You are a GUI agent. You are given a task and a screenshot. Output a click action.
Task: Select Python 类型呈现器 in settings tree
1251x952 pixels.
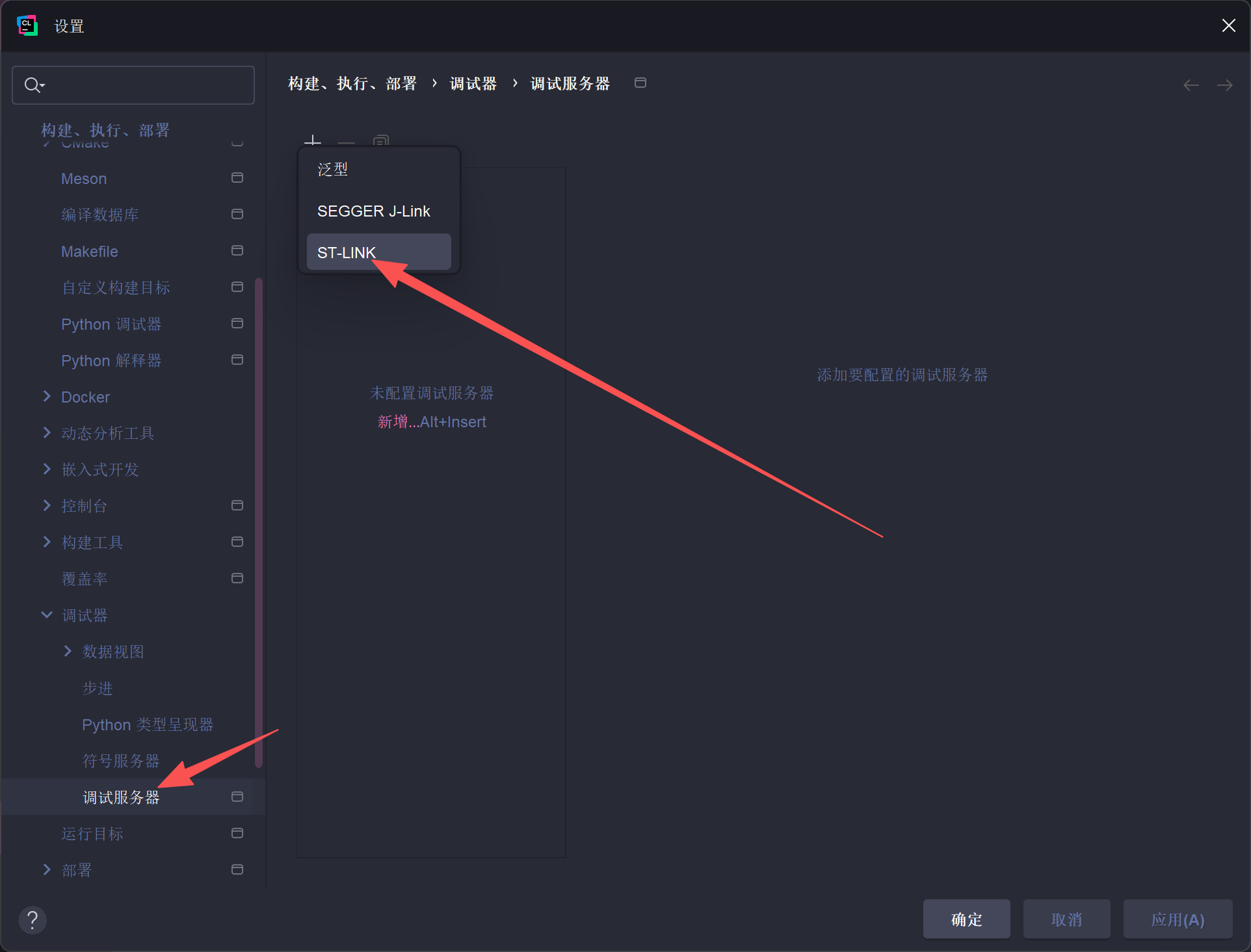click(x=148, y=725)
